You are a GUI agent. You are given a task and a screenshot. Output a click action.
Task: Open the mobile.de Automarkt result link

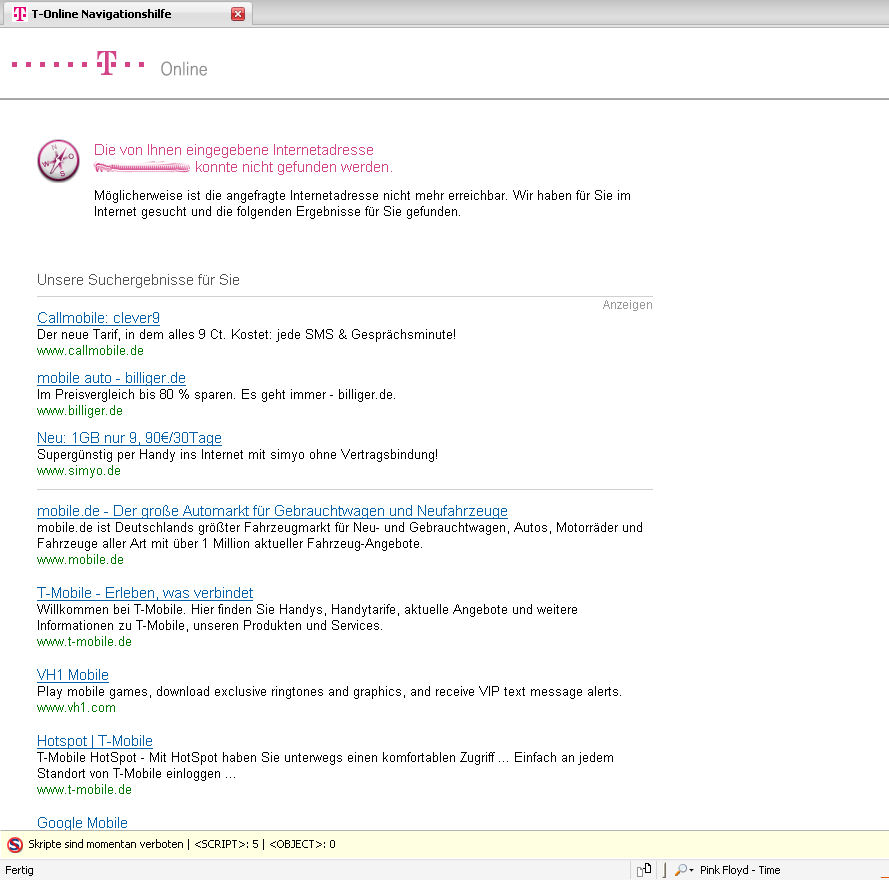click(272, 511)
